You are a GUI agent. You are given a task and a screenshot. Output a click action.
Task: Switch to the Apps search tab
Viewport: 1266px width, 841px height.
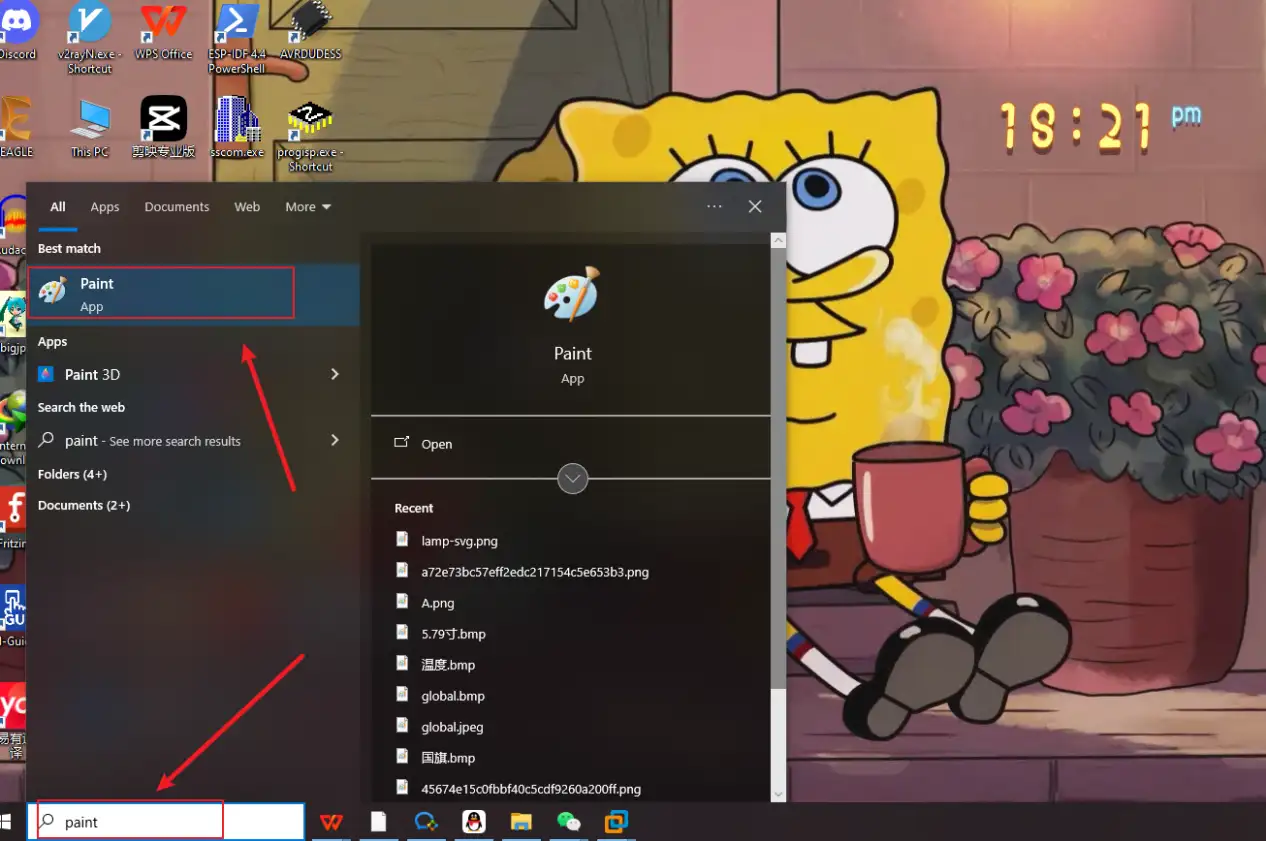pyautogui.click(x=105, y=207)
